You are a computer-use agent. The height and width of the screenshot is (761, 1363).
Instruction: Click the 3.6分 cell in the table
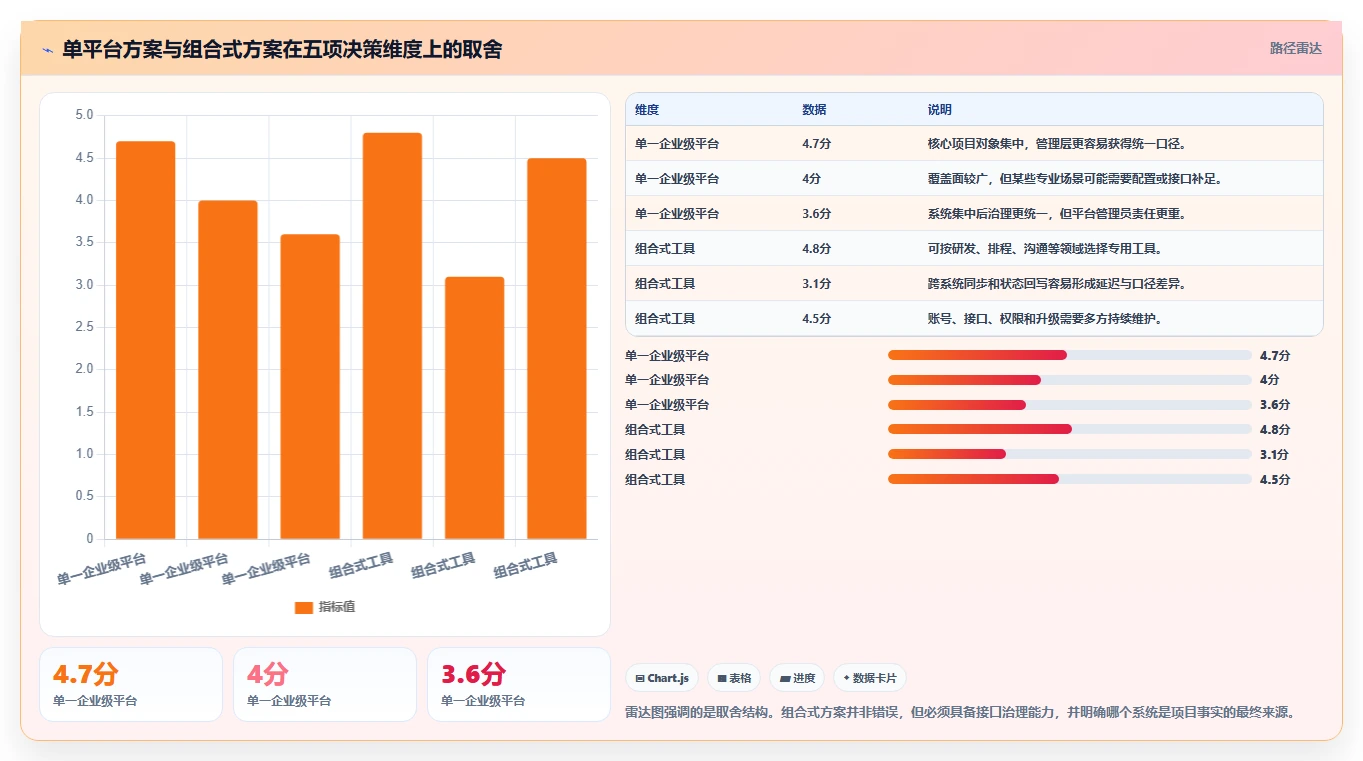click(816, 214)
